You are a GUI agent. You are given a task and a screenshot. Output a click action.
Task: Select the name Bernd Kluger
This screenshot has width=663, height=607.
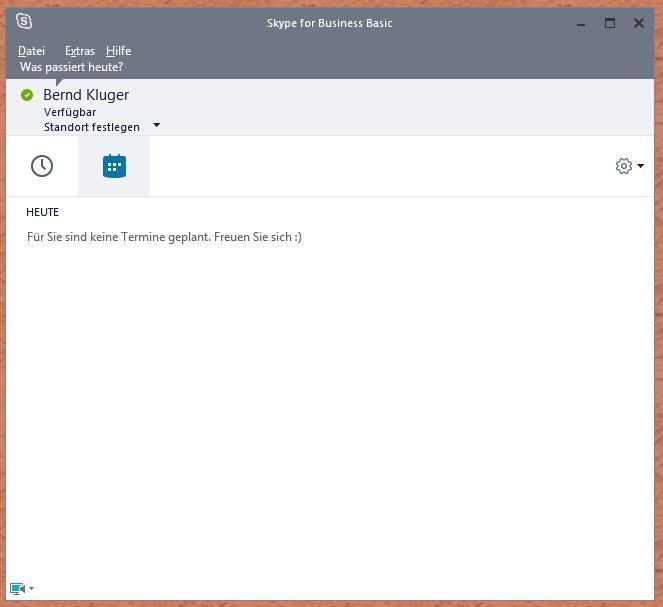[x=86, y=95]
